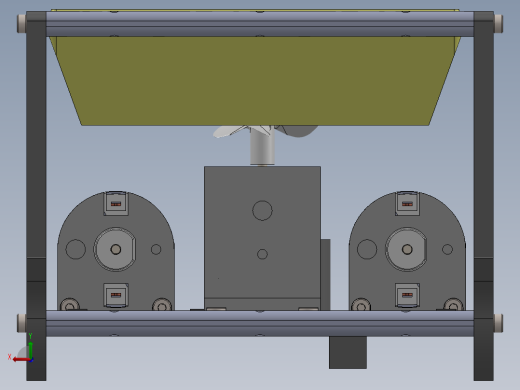Select the left vertical frame post
The image size is (520, 390).
point(36,196)
